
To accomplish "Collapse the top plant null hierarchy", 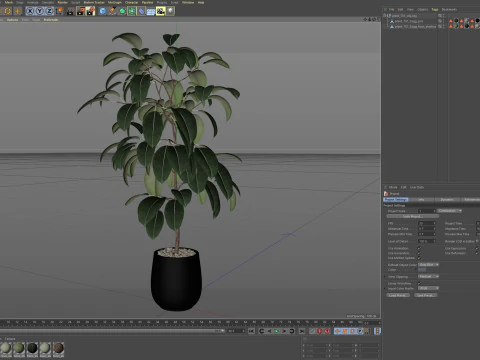I will [x=385, y=16].
